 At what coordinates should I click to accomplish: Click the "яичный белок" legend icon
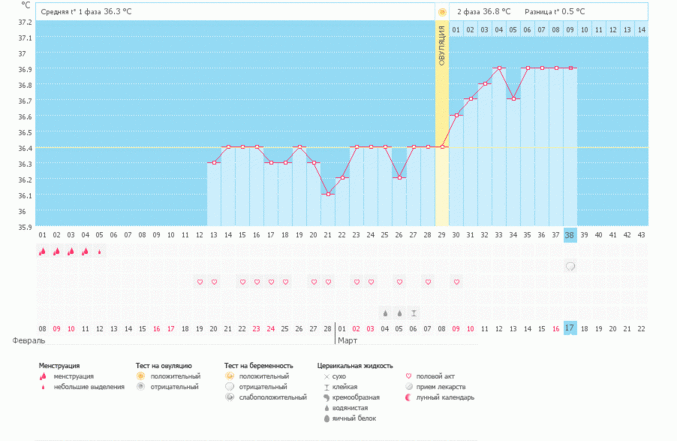point(325,418)
